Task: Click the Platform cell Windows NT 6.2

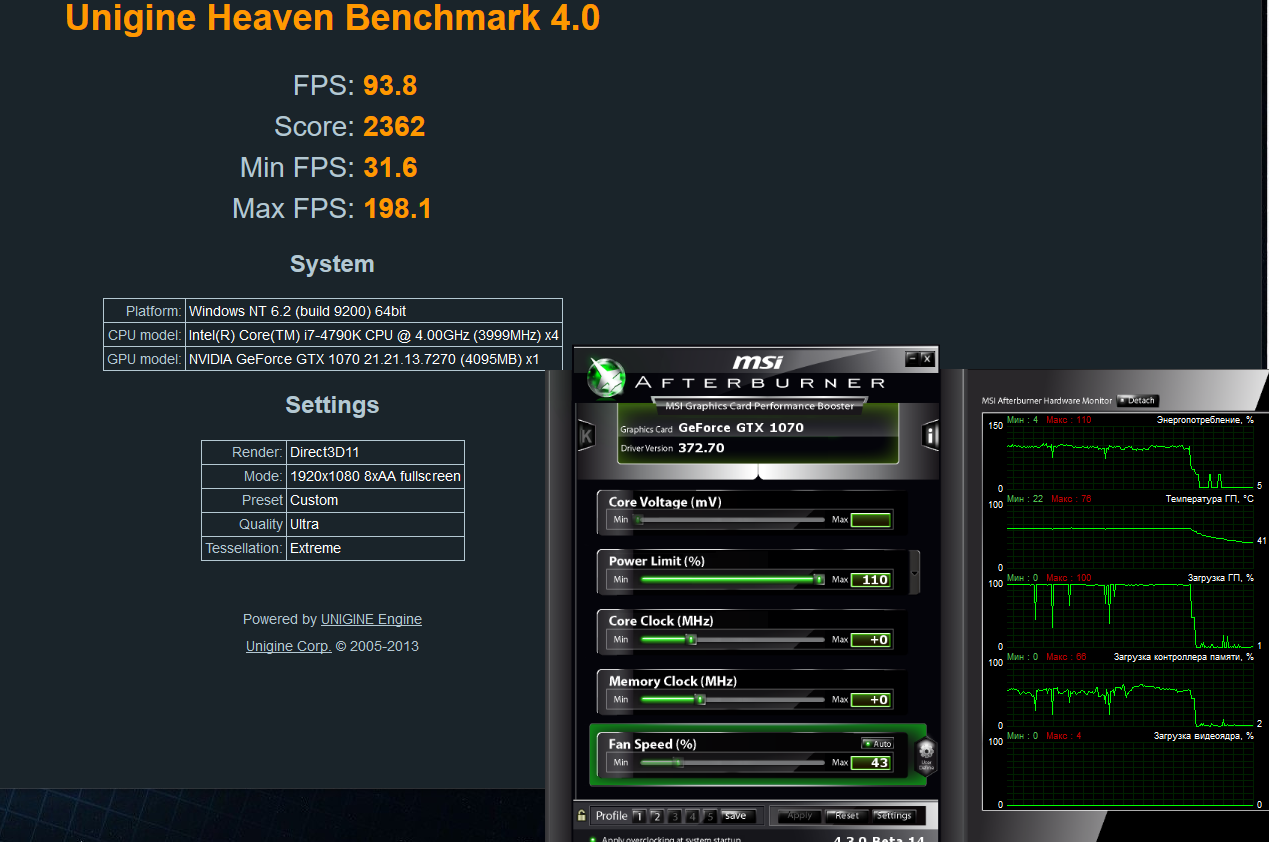Action: coord(374,311)
